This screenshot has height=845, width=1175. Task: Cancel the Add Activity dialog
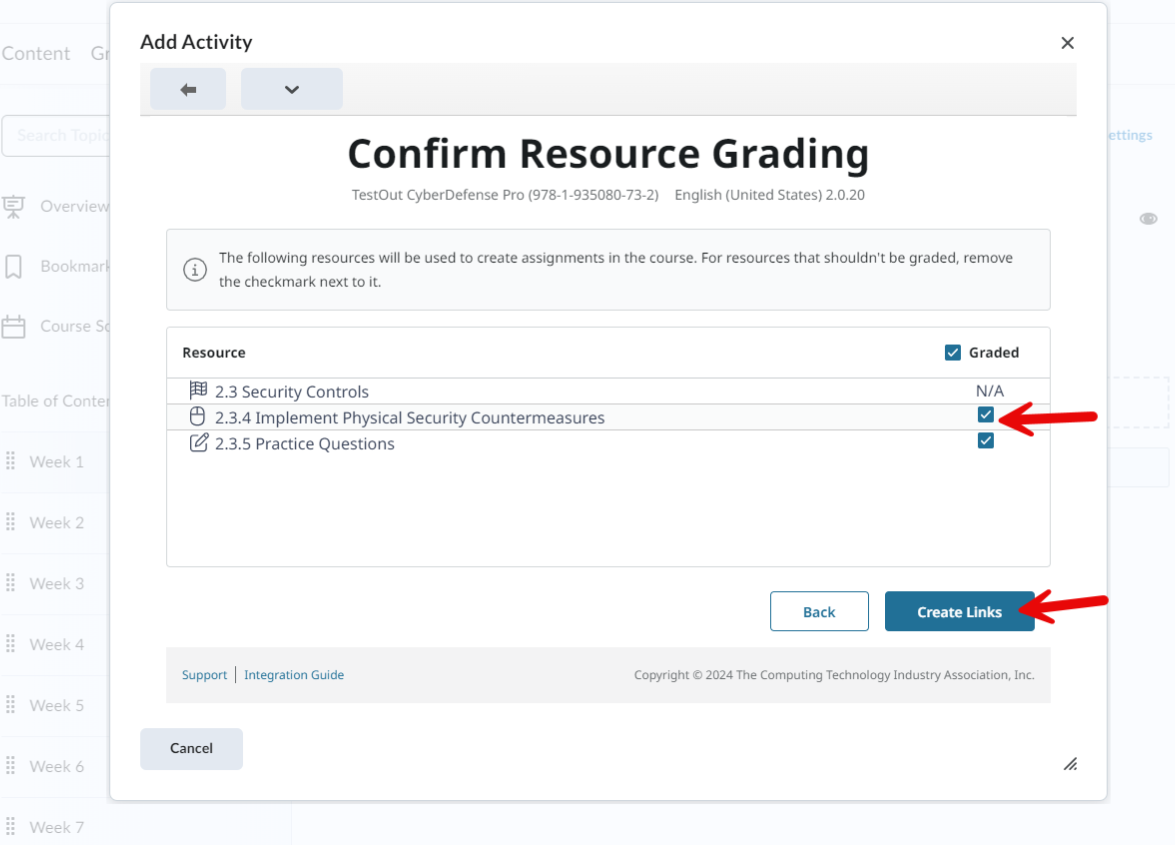click(x=191, y=748)
